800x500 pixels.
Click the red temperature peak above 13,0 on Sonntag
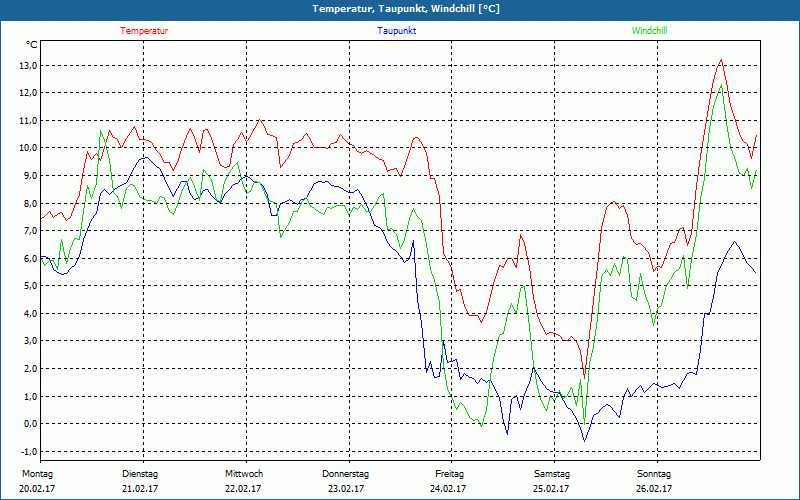click(x=721, y=60)
